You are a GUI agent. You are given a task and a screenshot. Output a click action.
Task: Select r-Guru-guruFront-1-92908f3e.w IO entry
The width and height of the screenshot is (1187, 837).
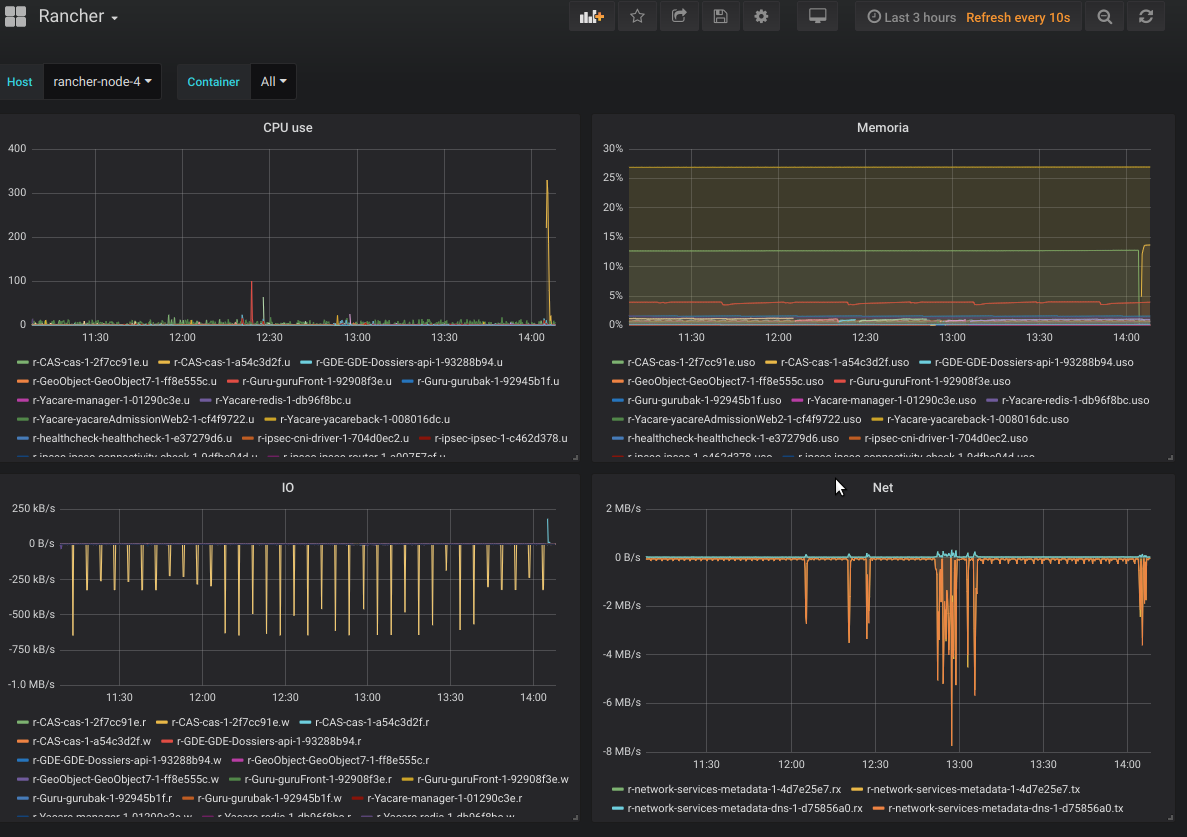493,779
